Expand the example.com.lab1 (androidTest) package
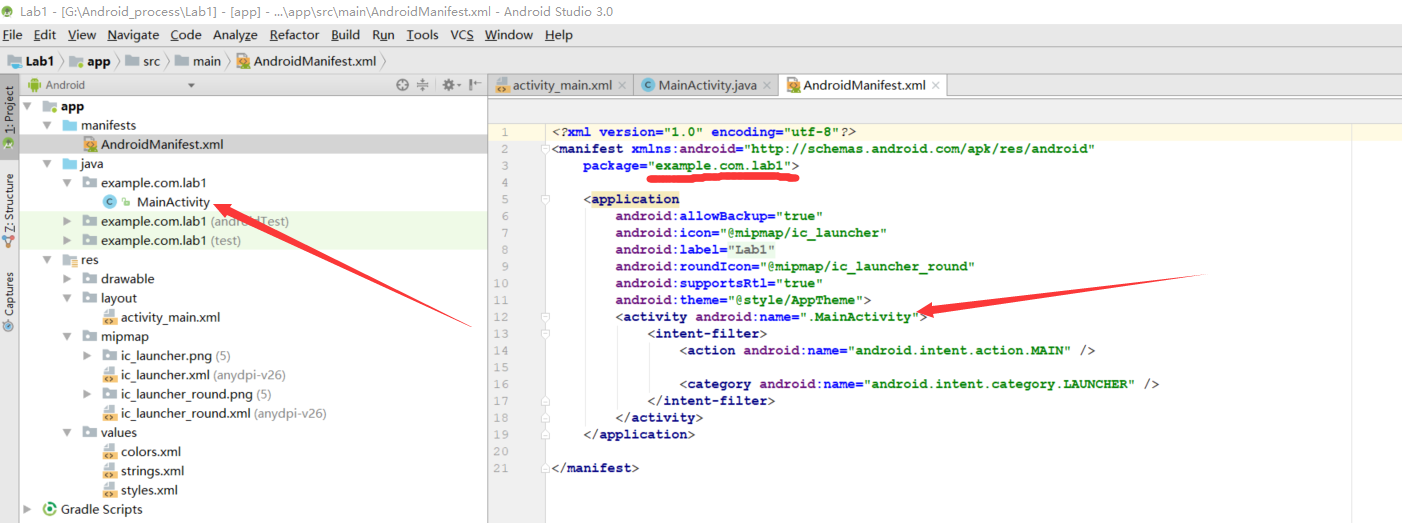Image resolution: width=1402 pixels, height=523 pixels. (x=67, y=221)
